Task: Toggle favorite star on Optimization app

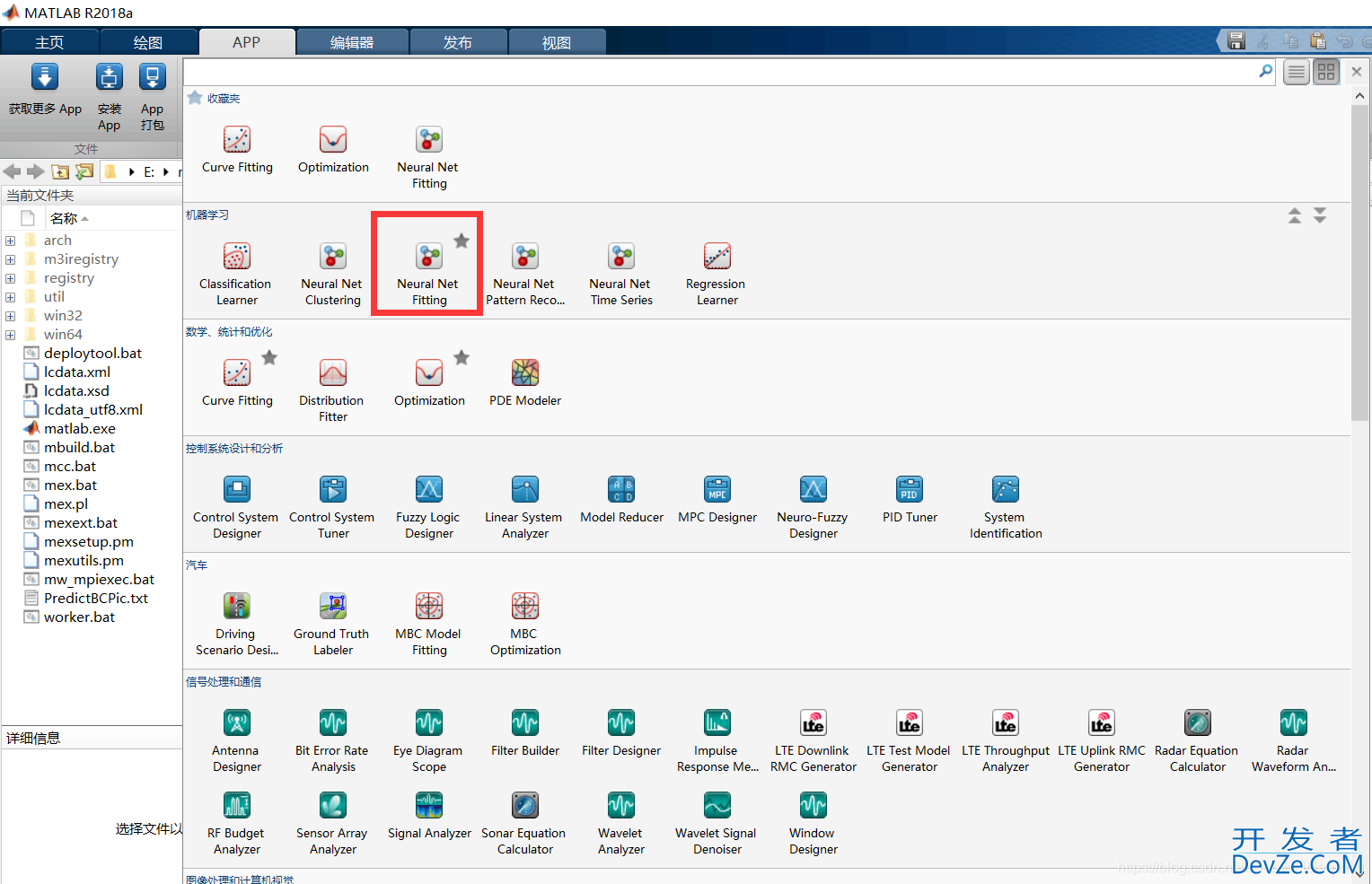Action: click(x=462, y=357)
